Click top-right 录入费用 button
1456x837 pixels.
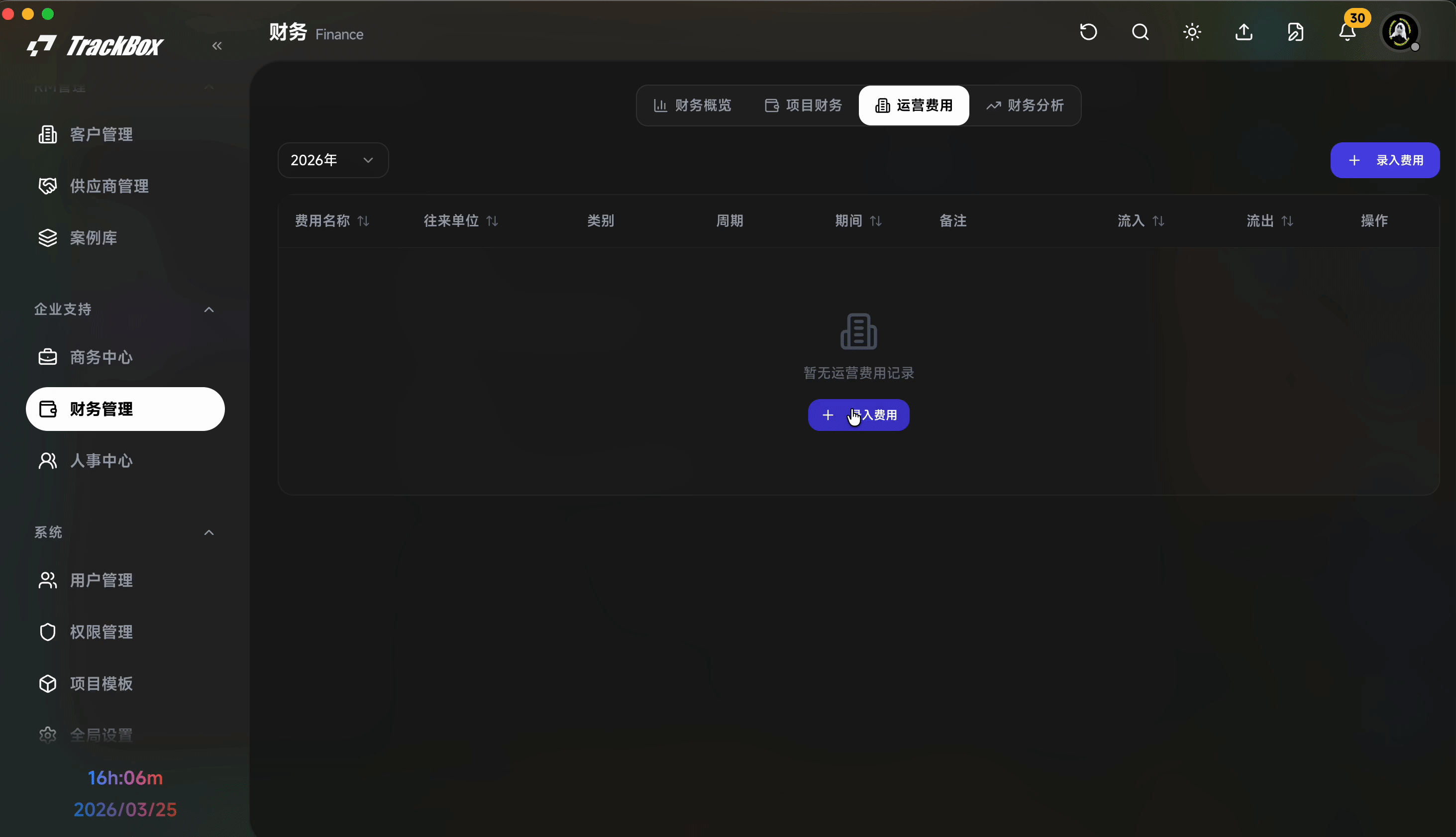pyautogui.click(x=1385, y=160)
